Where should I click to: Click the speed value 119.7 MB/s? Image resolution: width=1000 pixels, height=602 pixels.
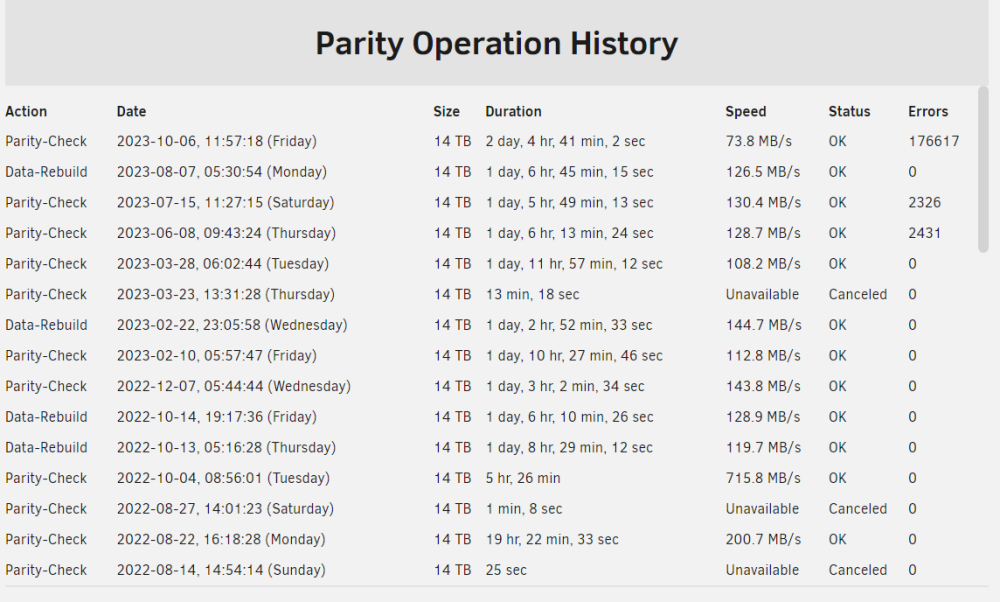coord(763,447)
